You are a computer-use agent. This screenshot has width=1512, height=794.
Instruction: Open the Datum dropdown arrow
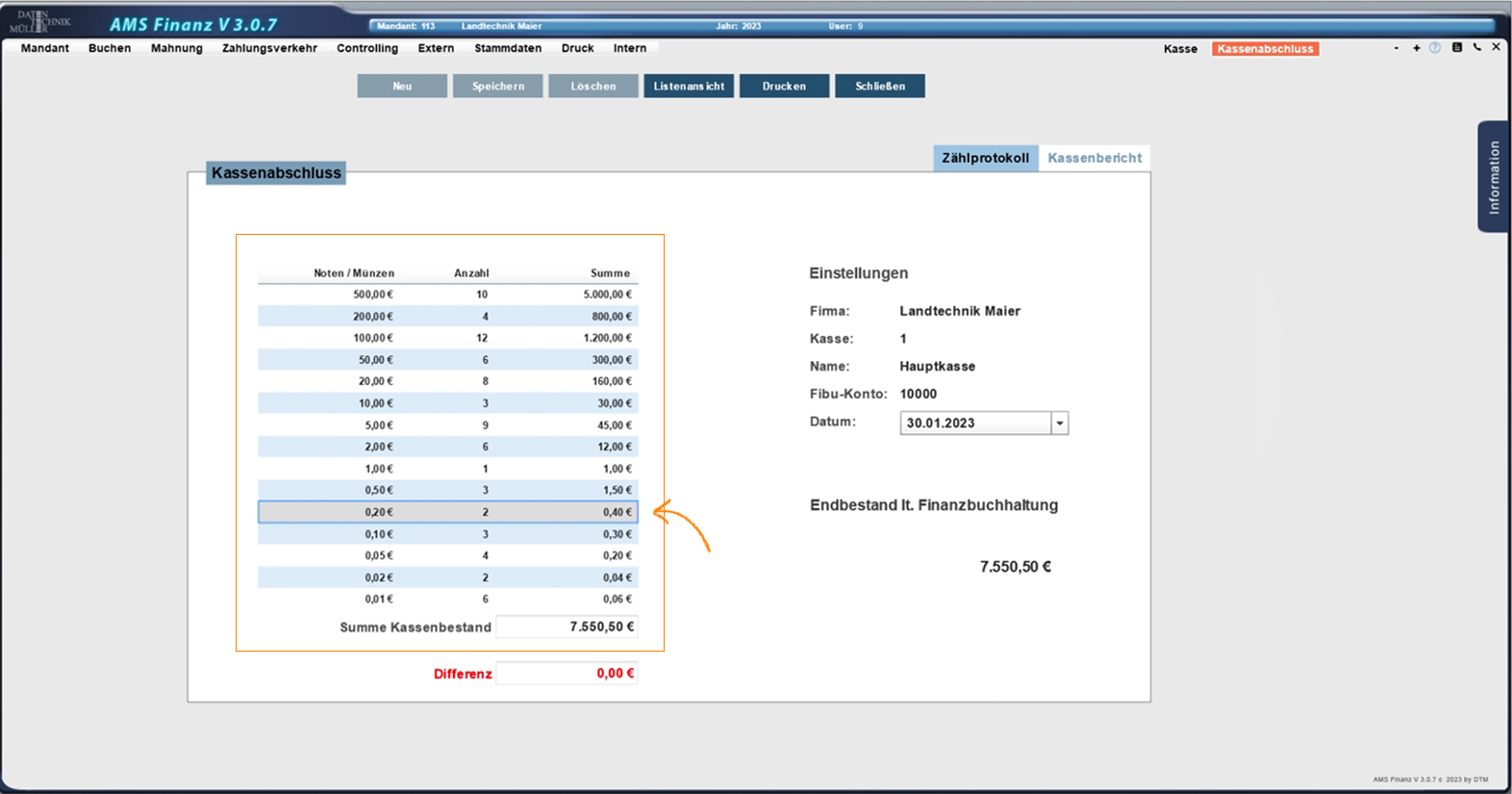pos(1059,423)
